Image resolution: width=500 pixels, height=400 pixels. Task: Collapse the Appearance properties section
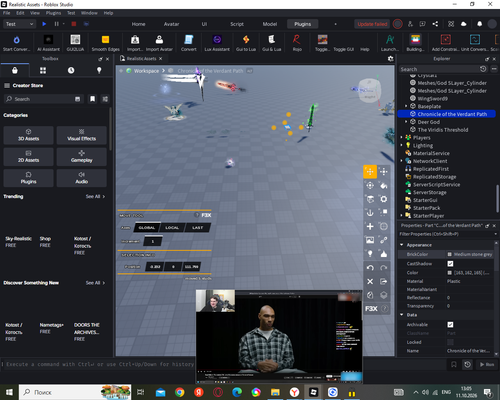point(402,245)
